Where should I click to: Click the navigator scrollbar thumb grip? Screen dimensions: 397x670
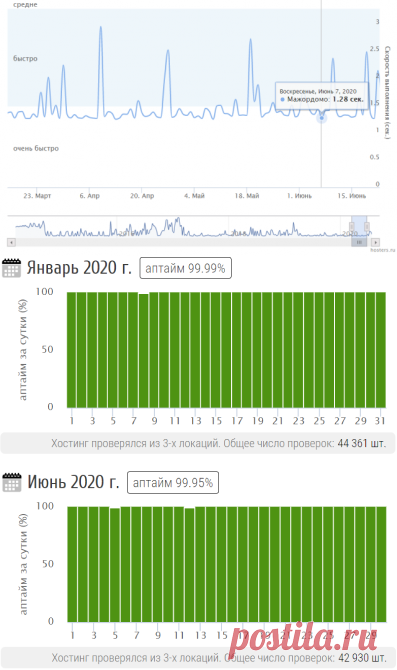point(359,242)
